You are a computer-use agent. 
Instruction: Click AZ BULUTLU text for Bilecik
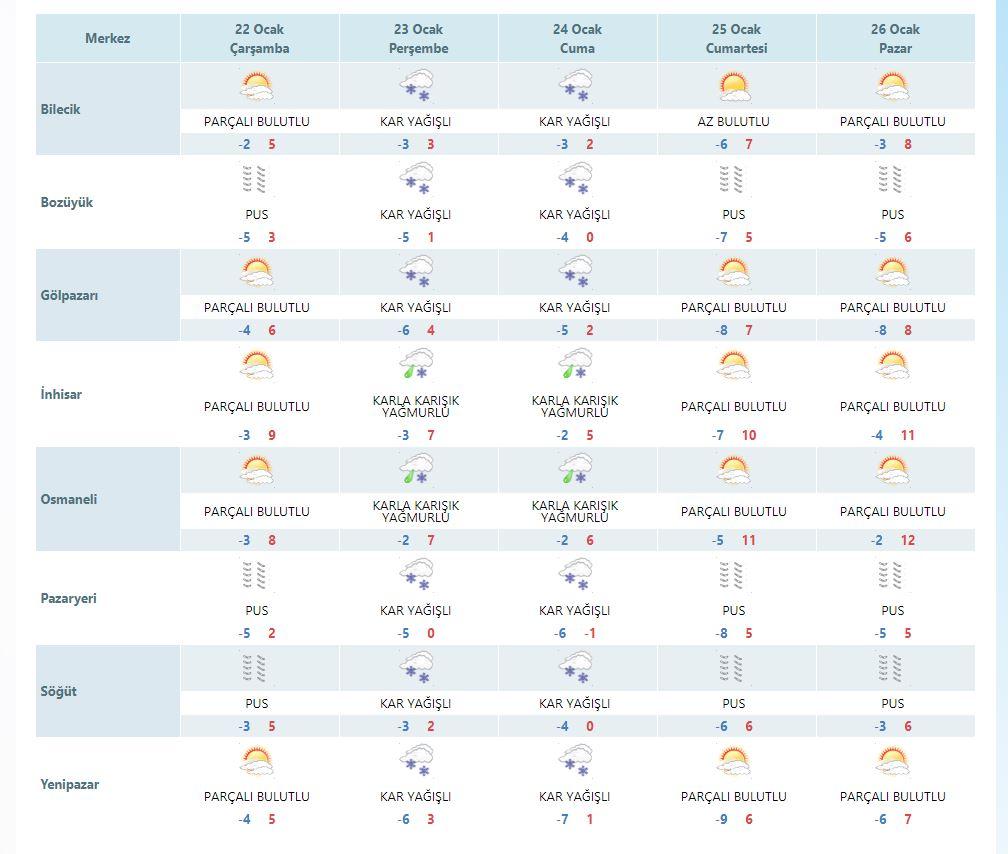734,122
